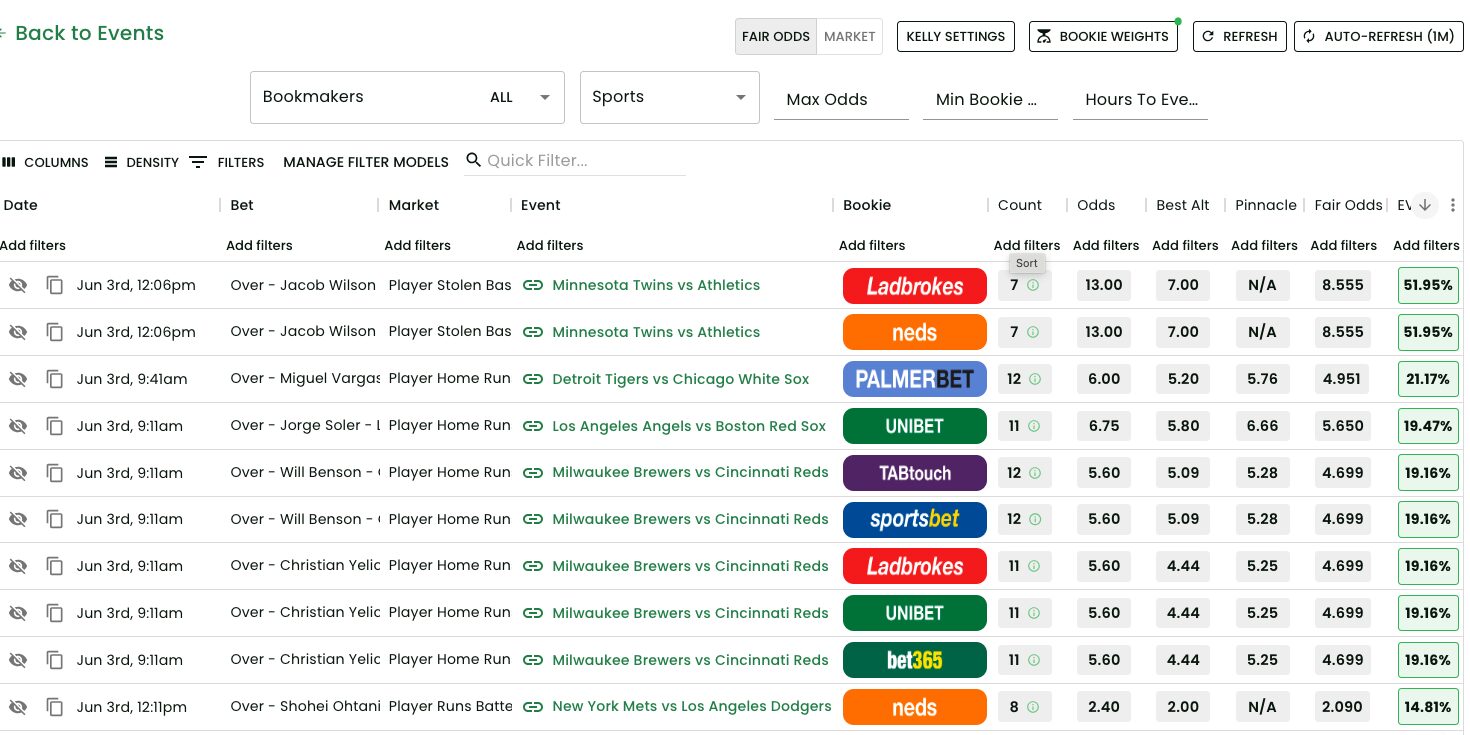Click link icon for Mets vs Dodgers
Screen dimensions: 1470x735
pos(533,707)
